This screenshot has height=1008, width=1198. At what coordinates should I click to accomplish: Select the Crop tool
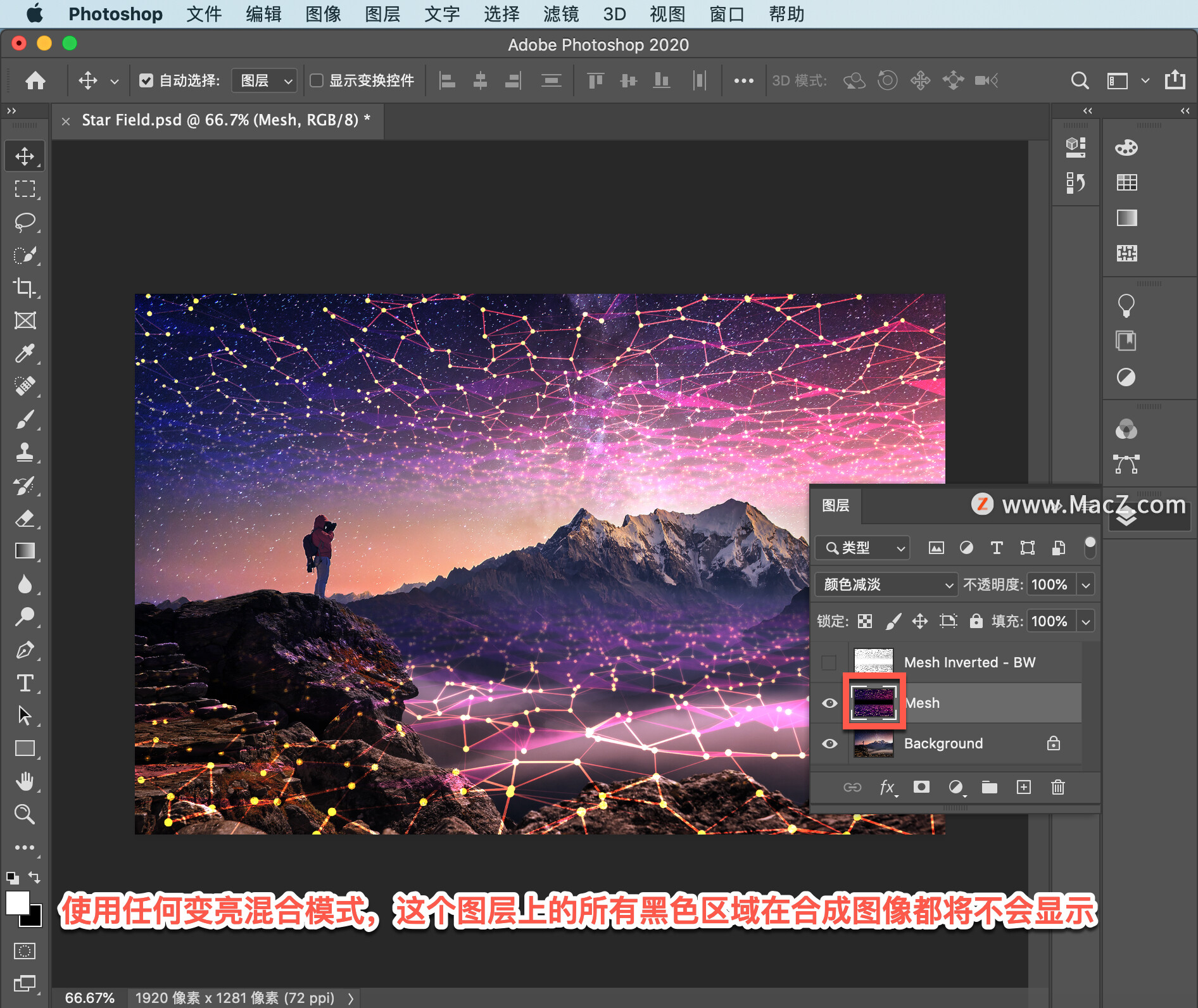point(25,287)
